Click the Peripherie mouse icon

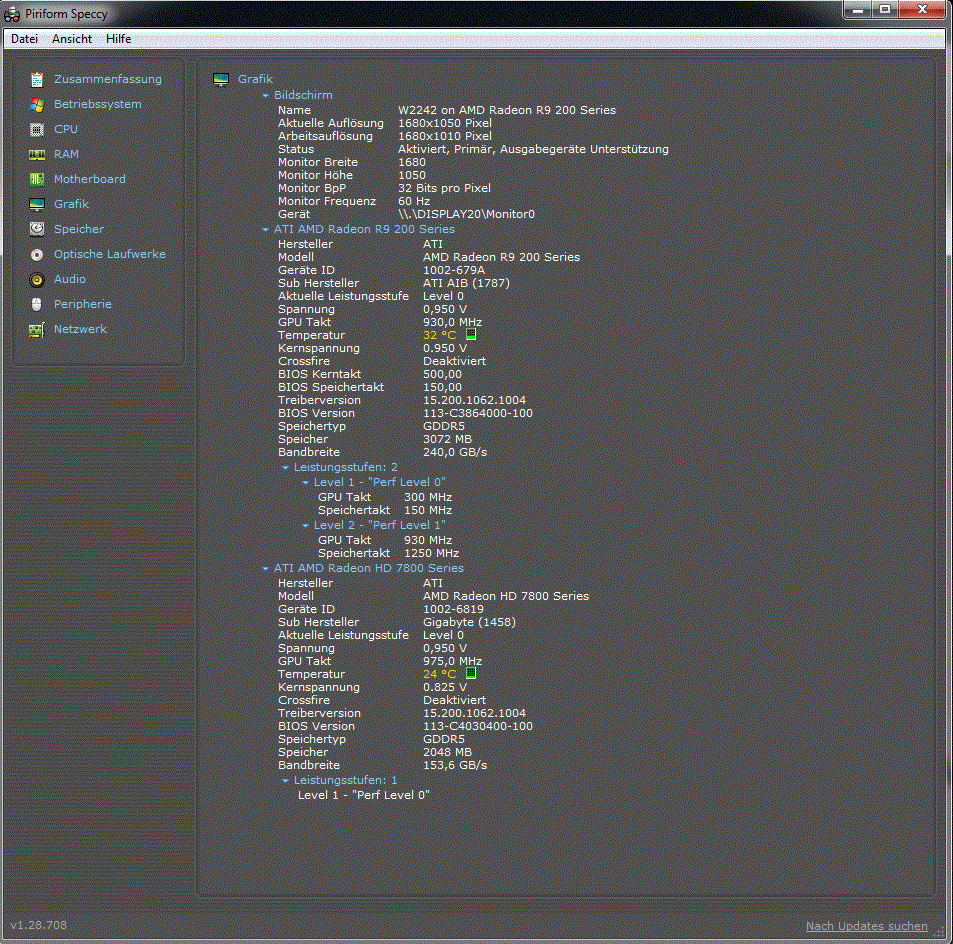(x=37, y=305)
